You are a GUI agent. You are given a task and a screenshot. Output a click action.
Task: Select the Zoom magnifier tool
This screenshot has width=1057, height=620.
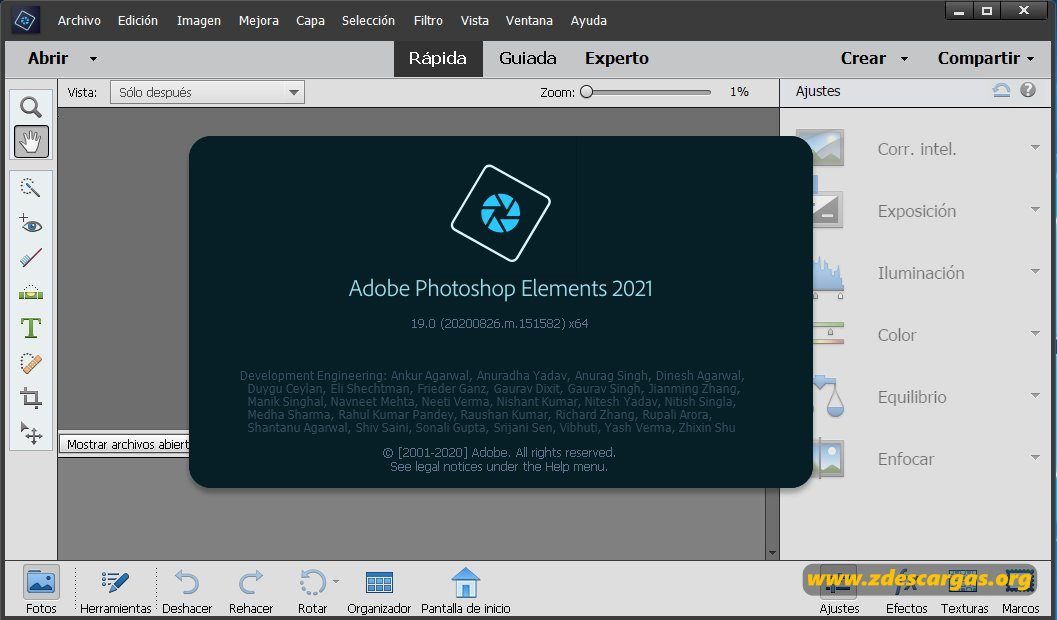coord(31,107)
